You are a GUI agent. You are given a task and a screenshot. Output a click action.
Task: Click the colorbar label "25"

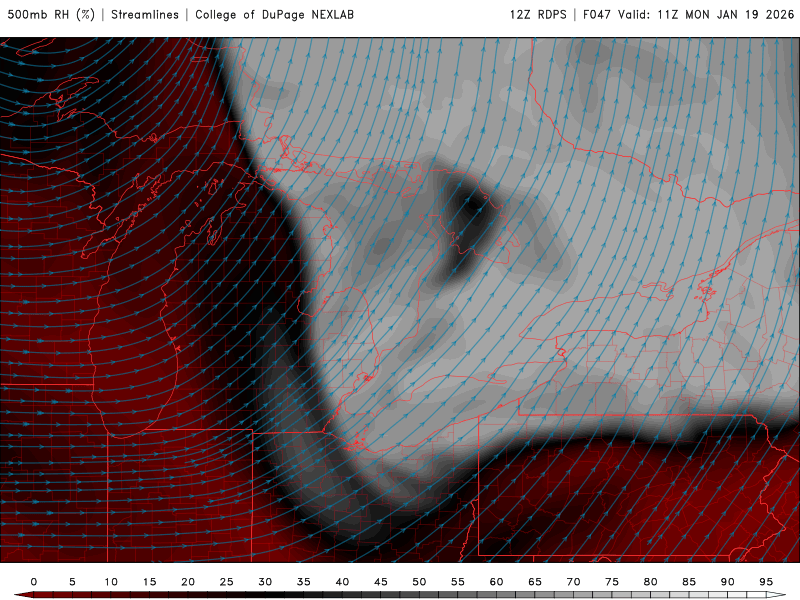point(227,582)
